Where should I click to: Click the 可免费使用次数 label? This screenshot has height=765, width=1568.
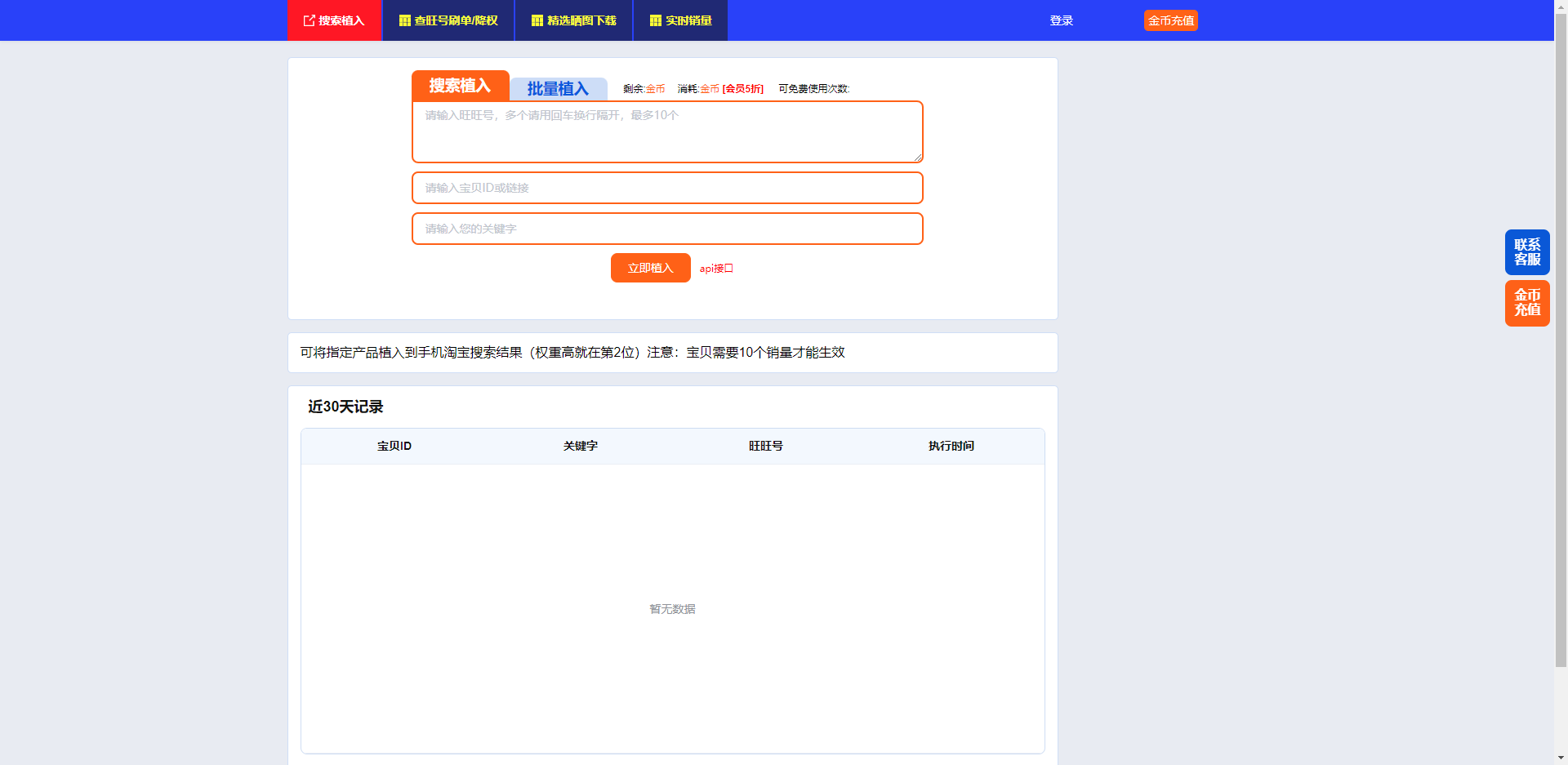[814, 89]
